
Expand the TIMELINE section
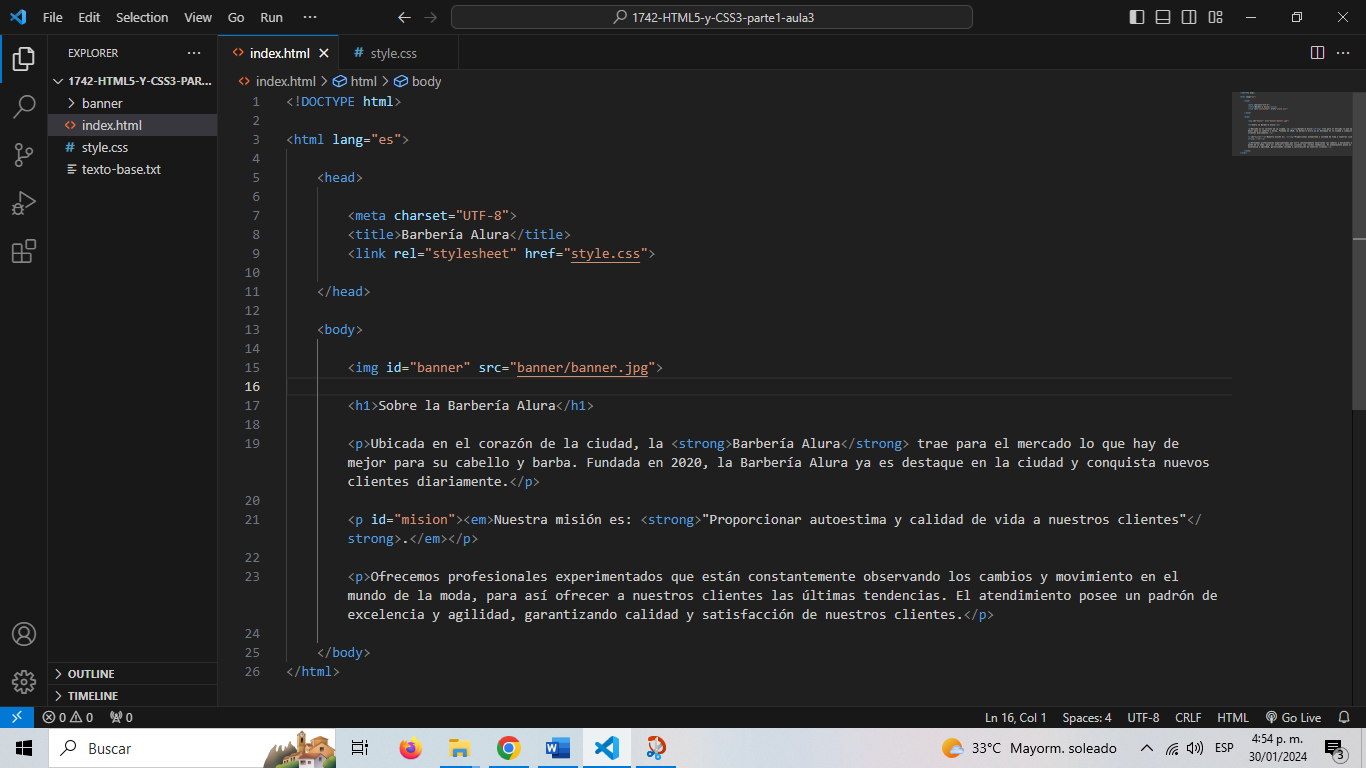(x=132, y=696)
